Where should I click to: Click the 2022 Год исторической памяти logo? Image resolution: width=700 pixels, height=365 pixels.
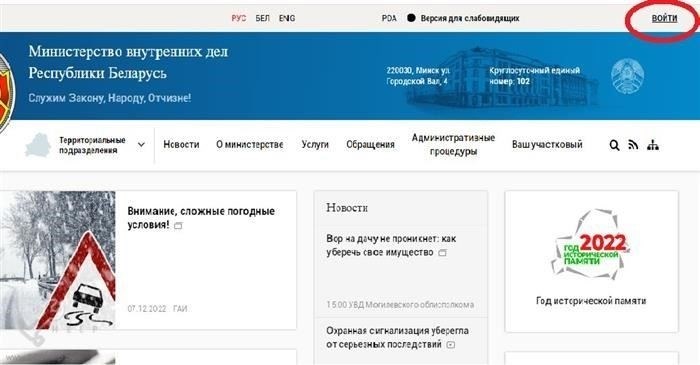pos(590,245)
